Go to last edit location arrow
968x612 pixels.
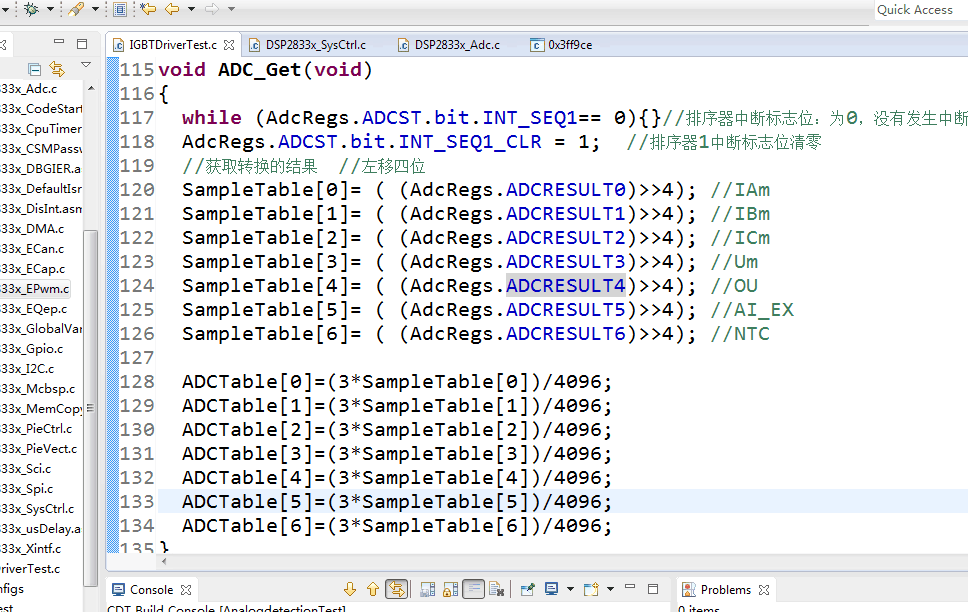coord(148,9)
